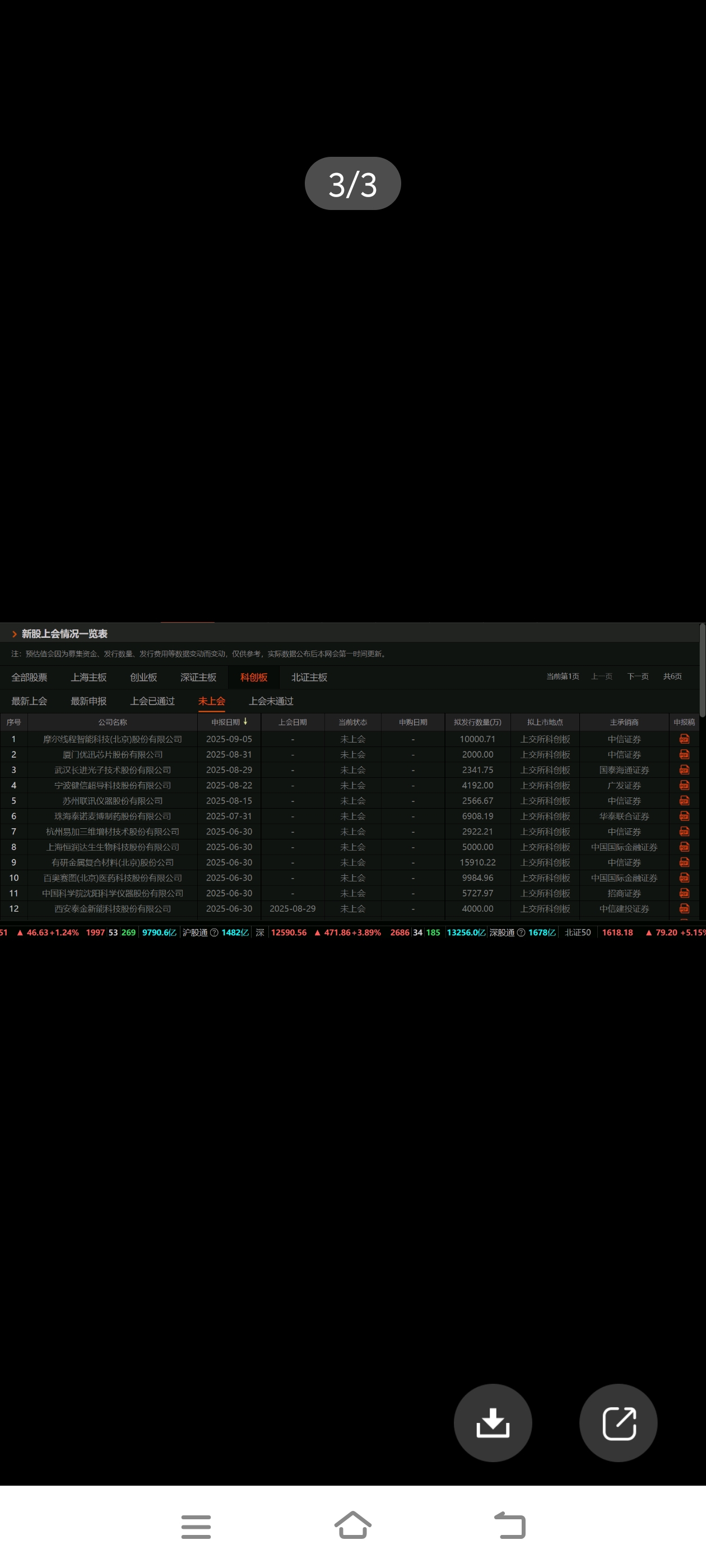Click the 沪股通 help question icon
Screen dimensions: 706x1568
click(x=215, y=932)
